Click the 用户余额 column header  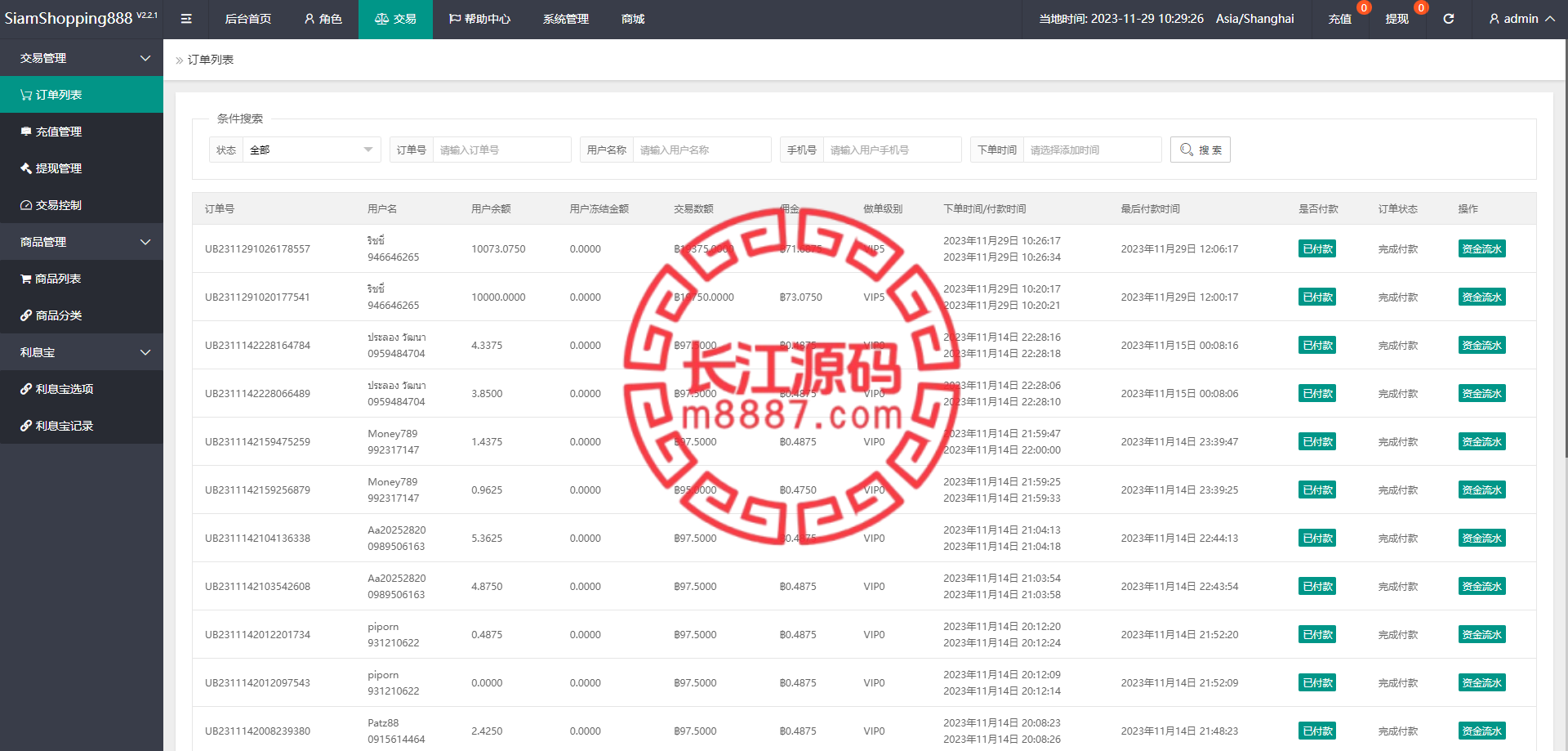[491, 209]
